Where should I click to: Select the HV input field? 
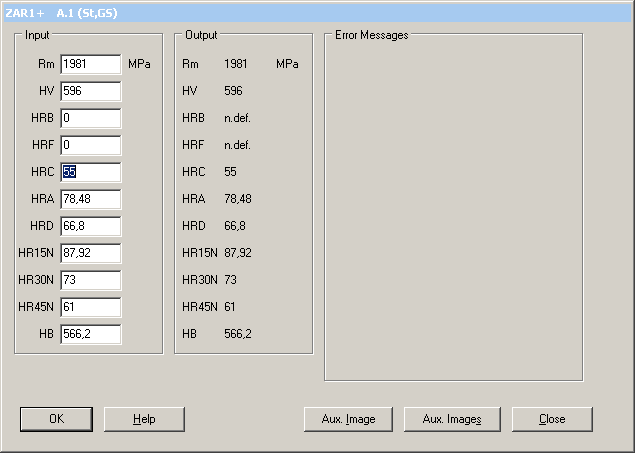coord(90,91)
